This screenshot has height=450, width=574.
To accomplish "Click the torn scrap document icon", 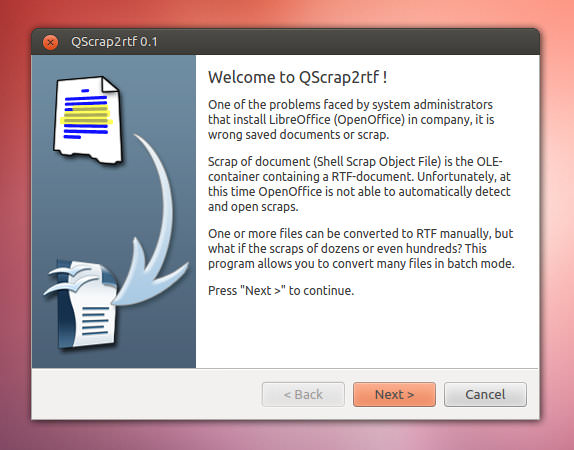I will pos(87,120).
